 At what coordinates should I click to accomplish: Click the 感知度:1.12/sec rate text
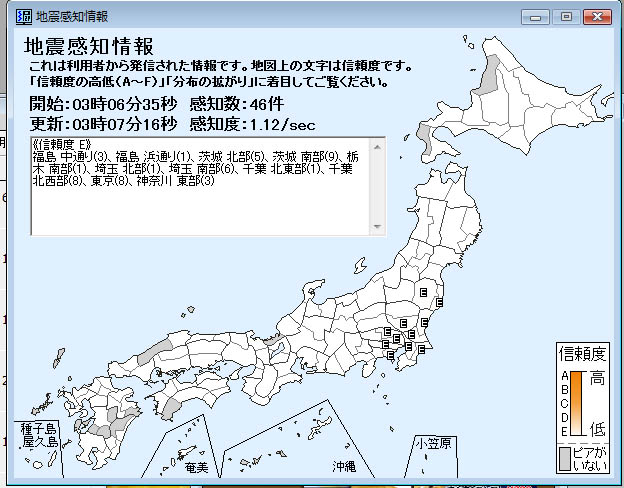[252, 125]
